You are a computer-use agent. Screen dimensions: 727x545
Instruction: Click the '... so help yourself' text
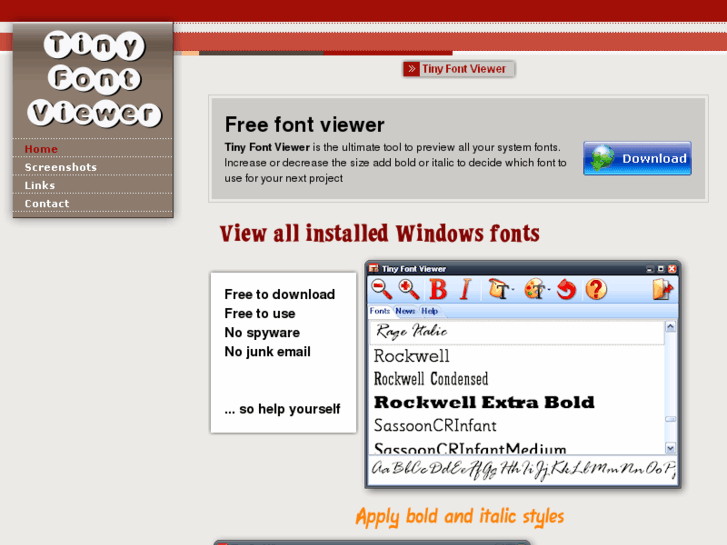(282, 409)
